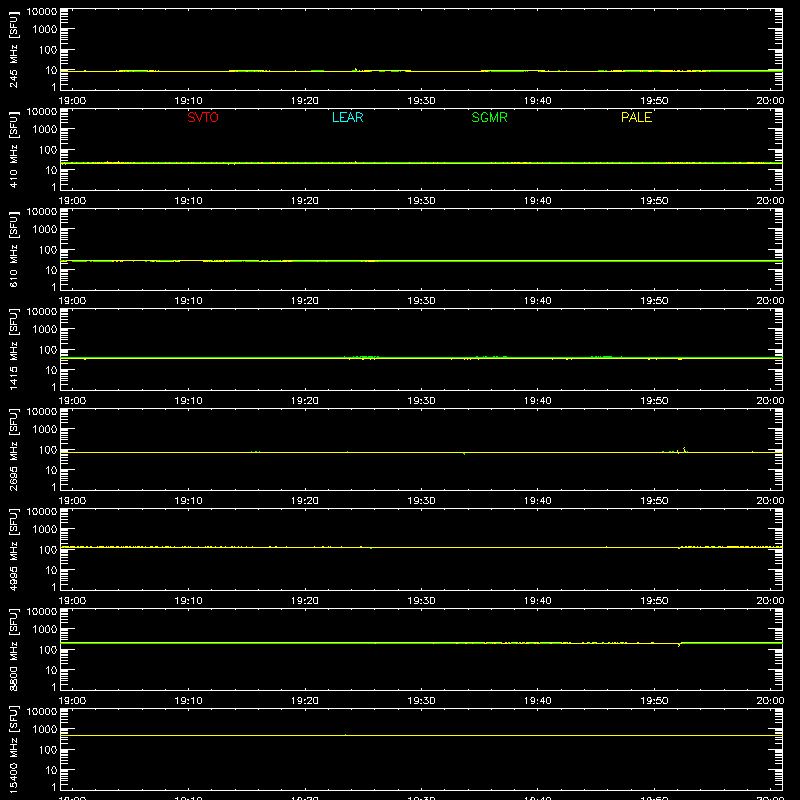Click the 100 y-axis label of 610 MHz plot
This screenshot has height=800, width=800.
[48, 249]
